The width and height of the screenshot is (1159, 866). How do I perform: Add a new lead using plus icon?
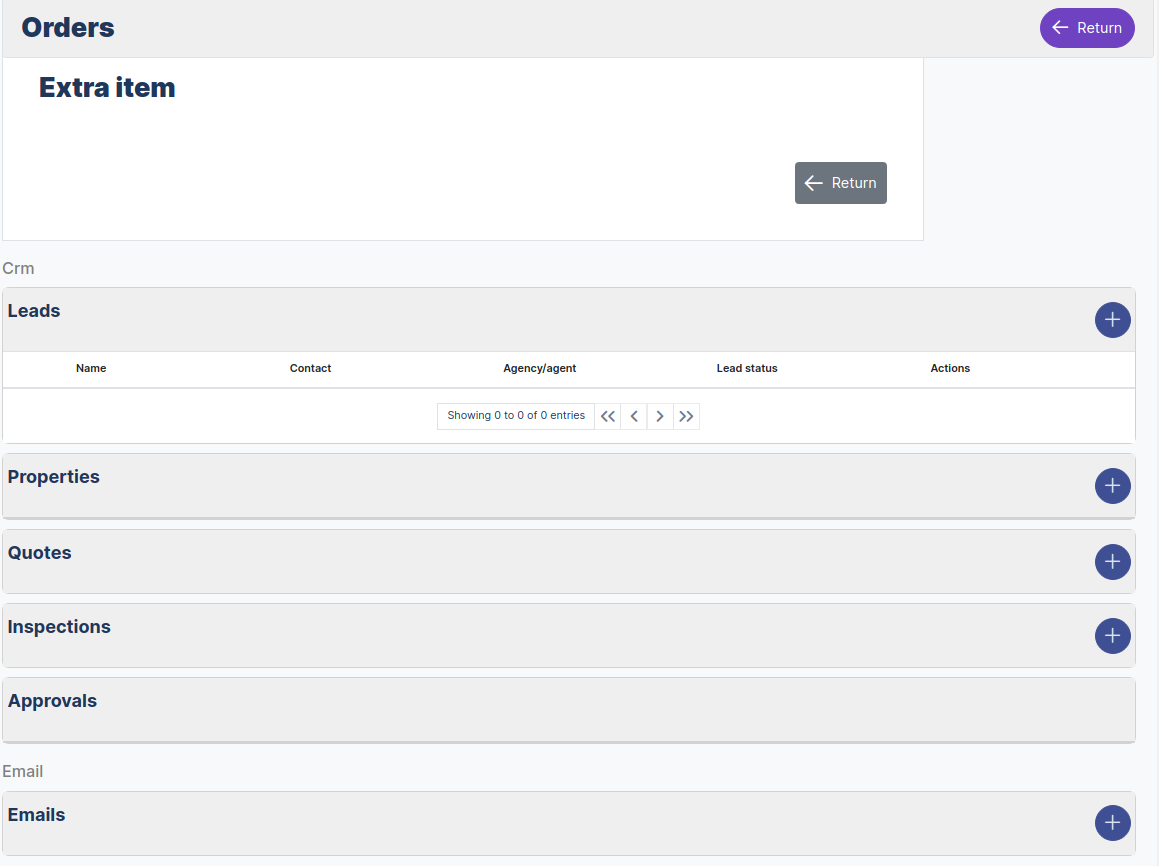coord(1112,320)
